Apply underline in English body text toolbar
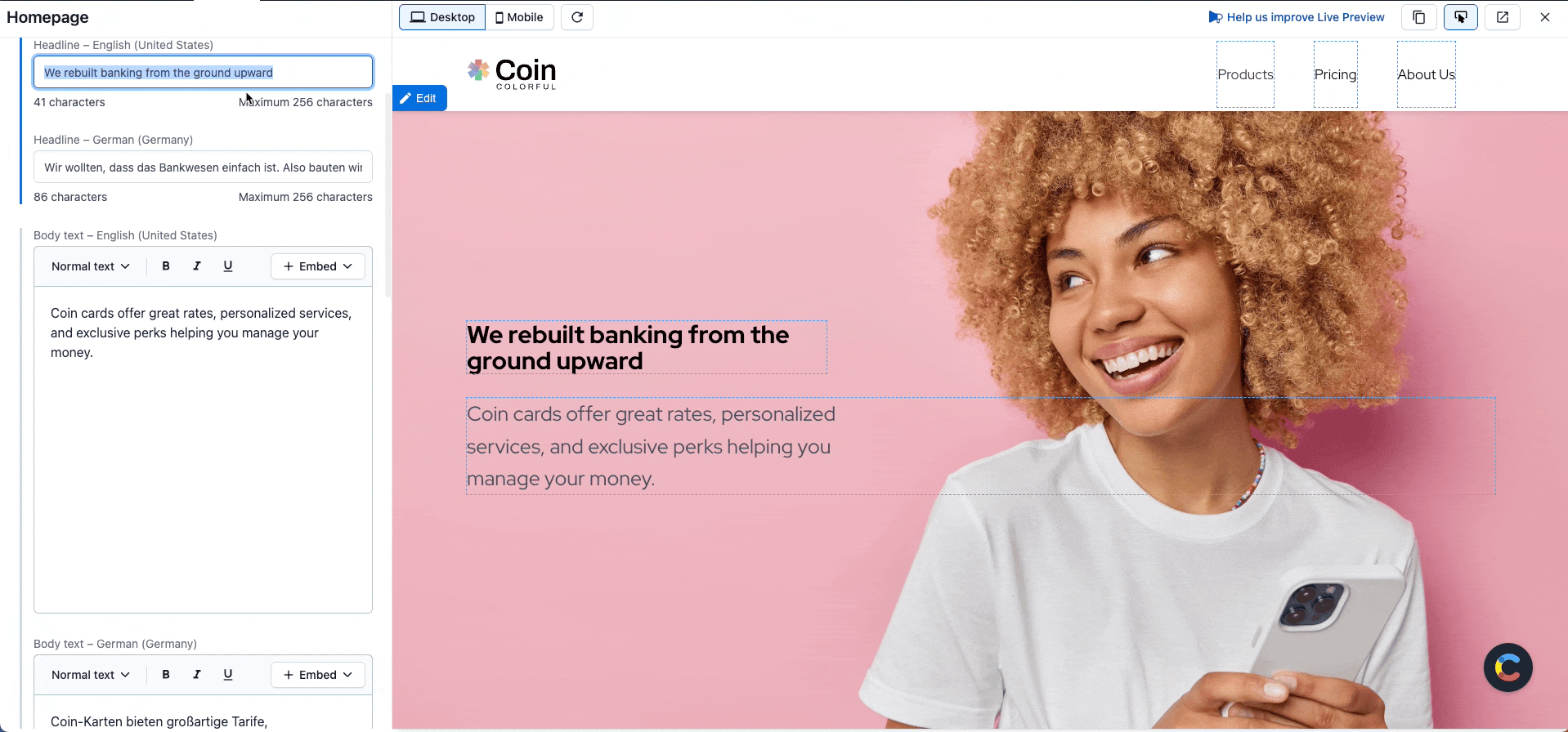 [x=228, y=266]
